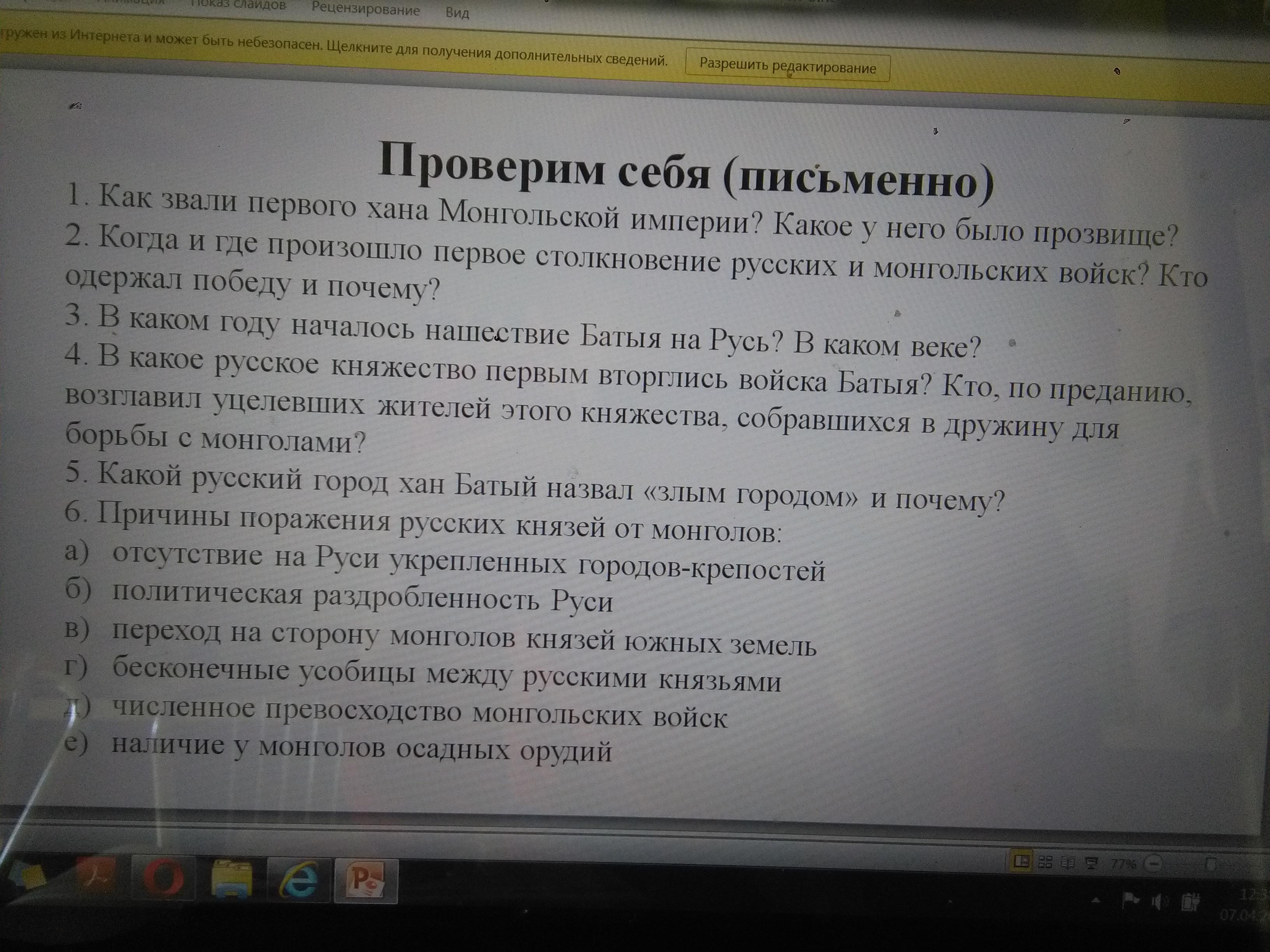Start slide show from status bar icon

tap(1092, 864)
